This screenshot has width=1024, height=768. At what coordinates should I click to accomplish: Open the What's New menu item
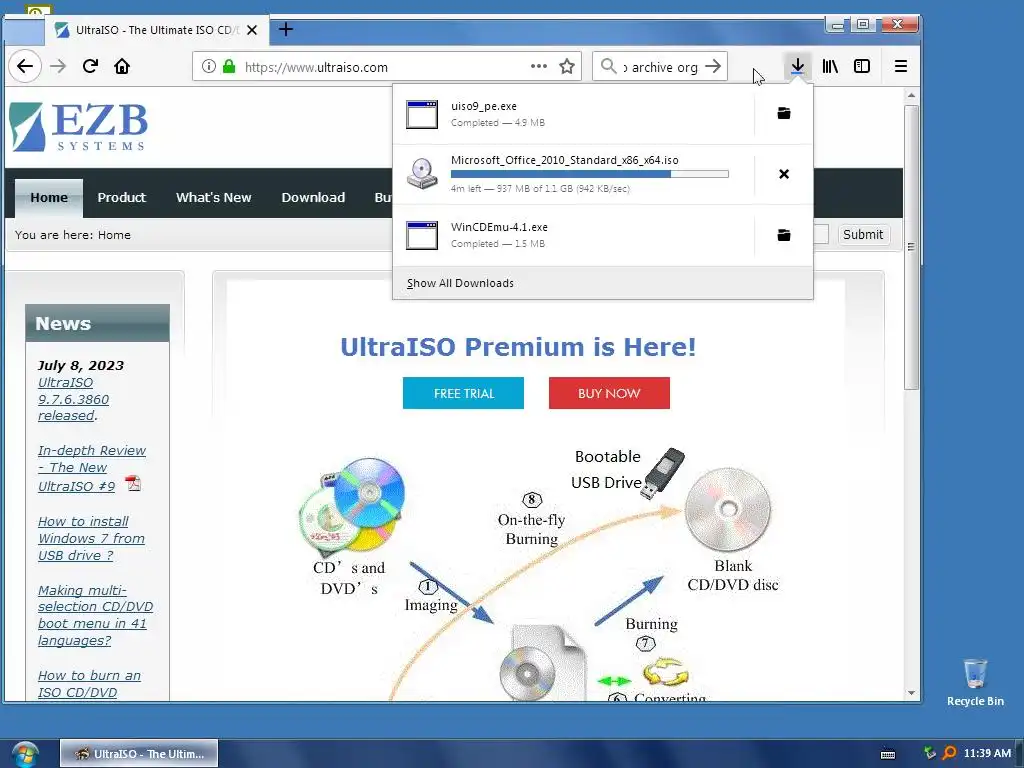click(214, 197)
